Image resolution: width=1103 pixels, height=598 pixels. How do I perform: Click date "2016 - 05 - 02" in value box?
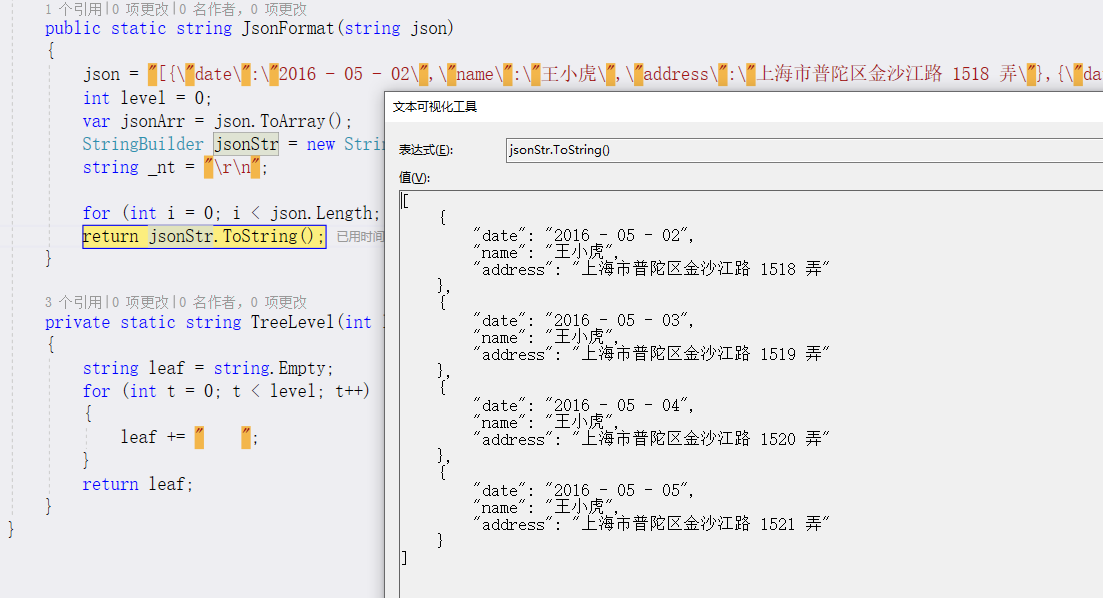click(619, 235)
